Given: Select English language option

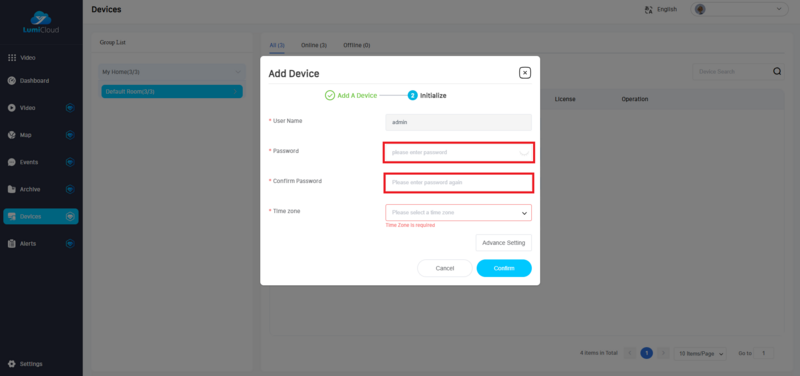Looking at the screenshot, I should coord(667,9).
